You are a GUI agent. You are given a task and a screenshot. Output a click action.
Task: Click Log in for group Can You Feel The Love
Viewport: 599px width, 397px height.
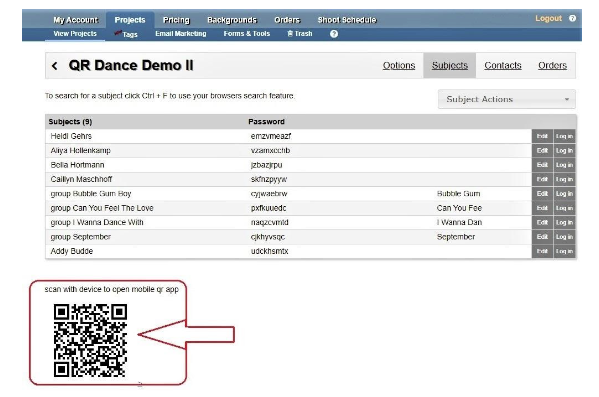[x=564, y=208]
